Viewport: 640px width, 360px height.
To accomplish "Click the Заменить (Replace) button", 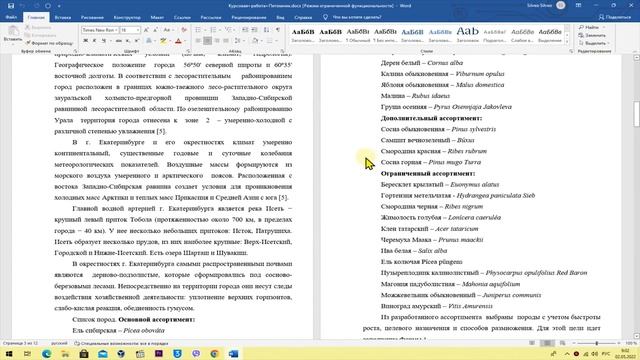I will click(592, 35).
